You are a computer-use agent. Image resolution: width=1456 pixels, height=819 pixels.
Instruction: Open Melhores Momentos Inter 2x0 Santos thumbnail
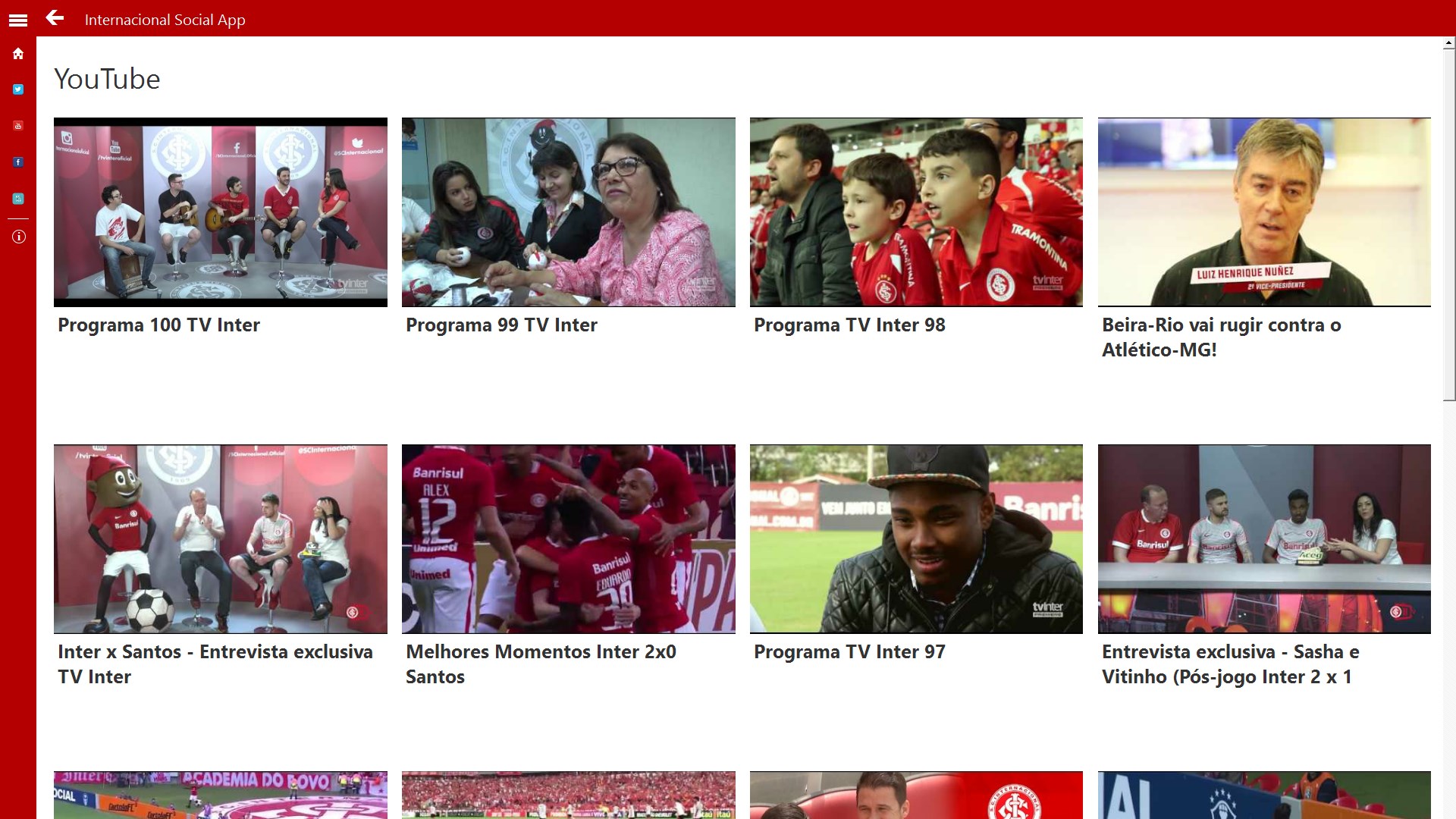[x=568, y=538]
